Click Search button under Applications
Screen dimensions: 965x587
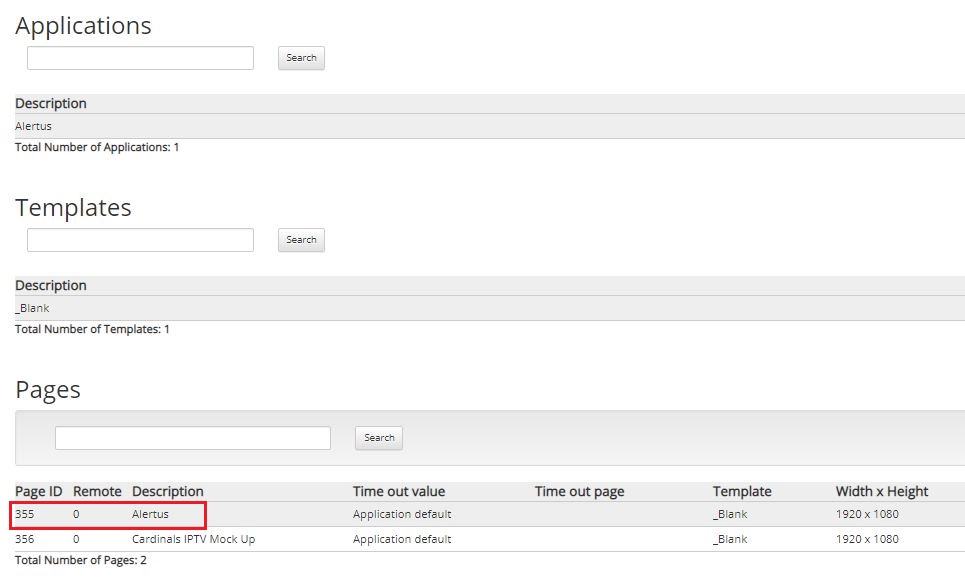point(301,58)
